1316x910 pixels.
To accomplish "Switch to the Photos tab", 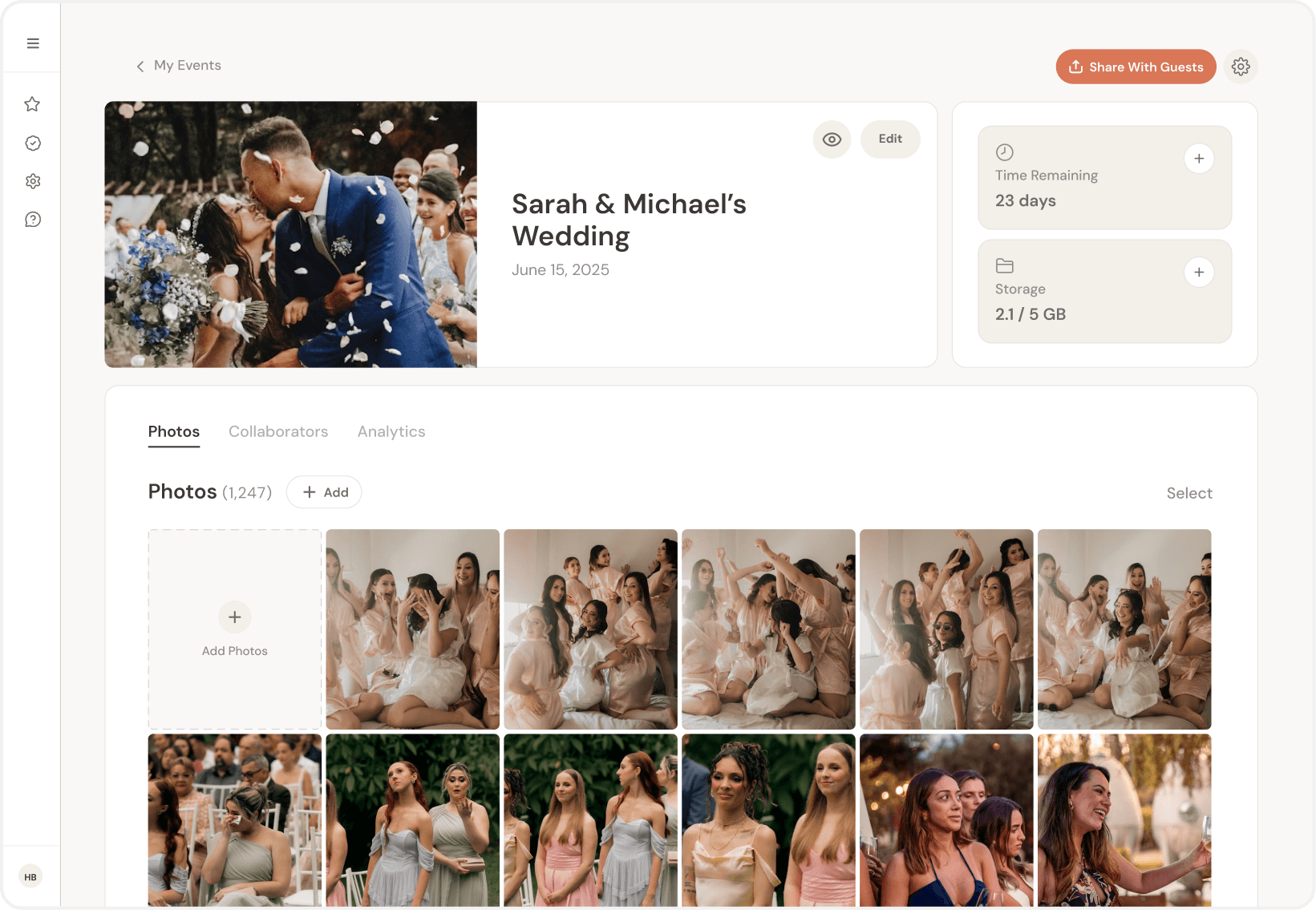I will pos(174,432).
